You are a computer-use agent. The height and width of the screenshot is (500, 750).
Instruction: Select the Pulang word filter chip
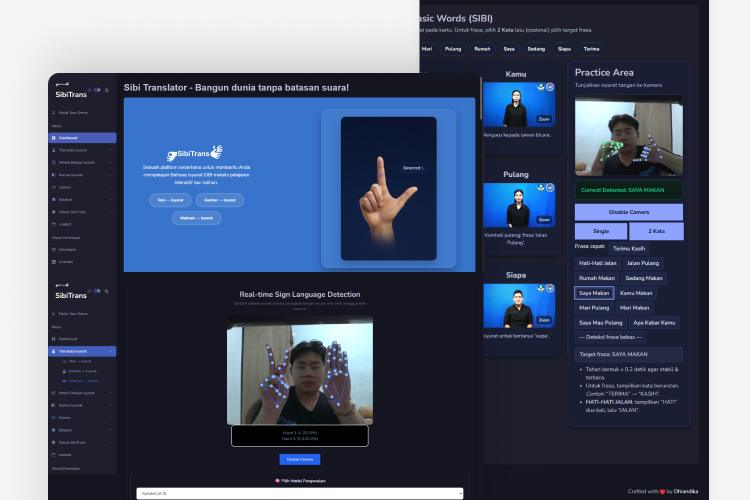[x=453, y=49]
